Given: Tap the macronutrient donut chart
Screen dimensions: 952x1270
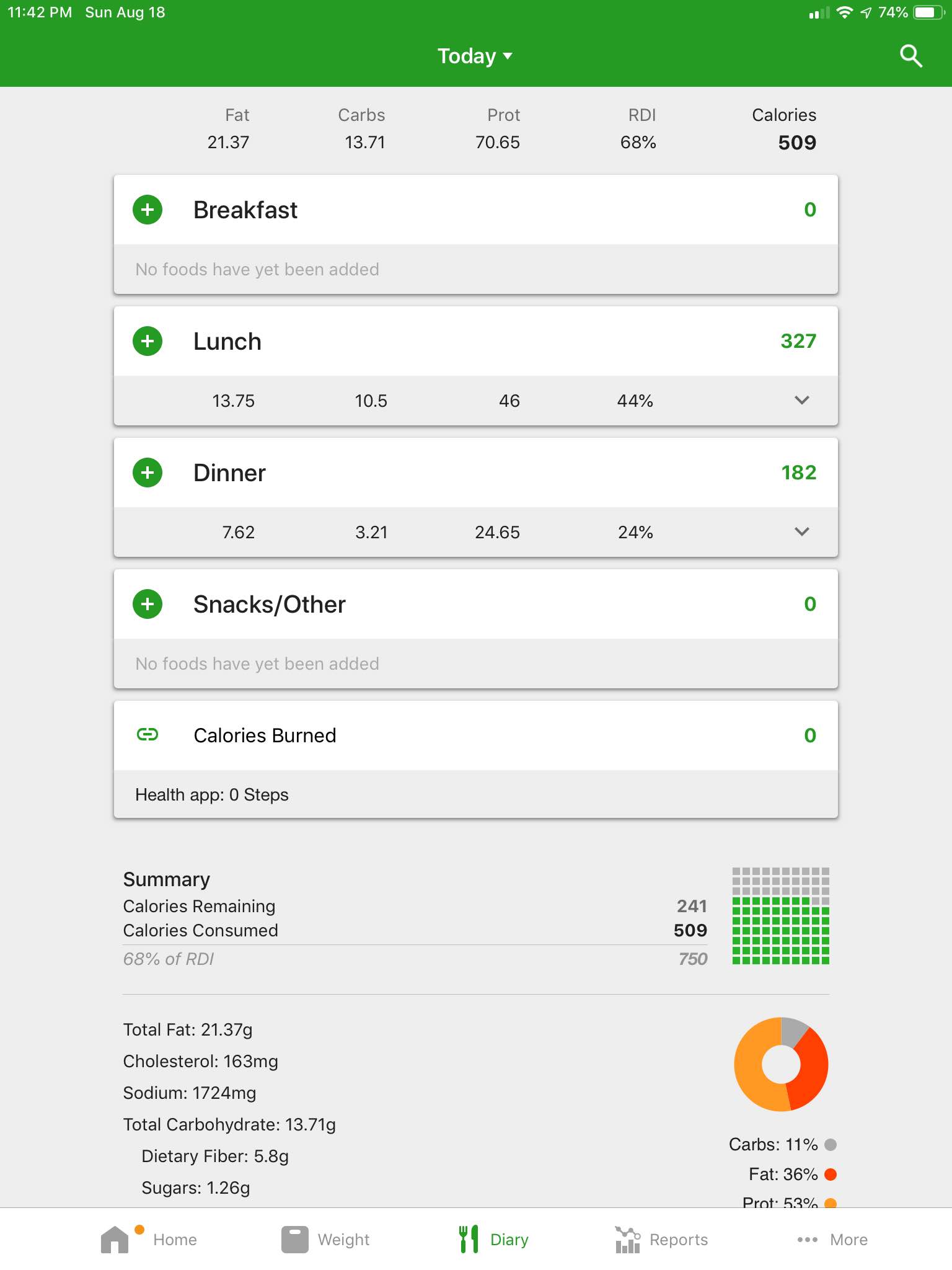Looking at the screenshot, I should coord(781,1064).
